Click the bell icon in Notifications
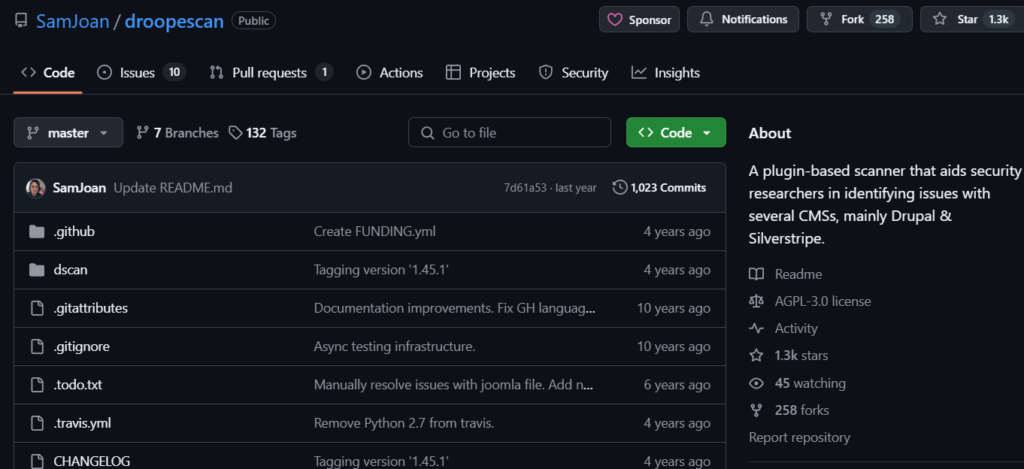 click(707, 20)
